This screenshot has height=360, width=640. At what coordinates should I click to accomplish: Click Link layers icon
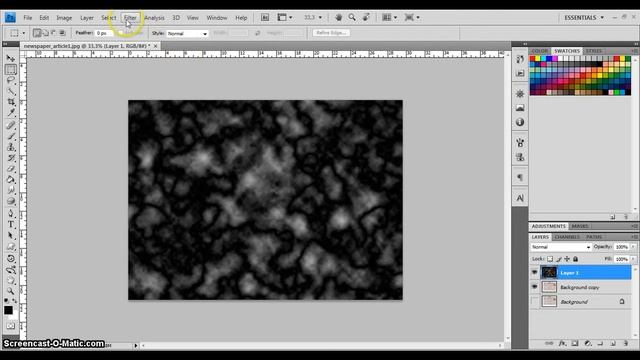point(549,343)
